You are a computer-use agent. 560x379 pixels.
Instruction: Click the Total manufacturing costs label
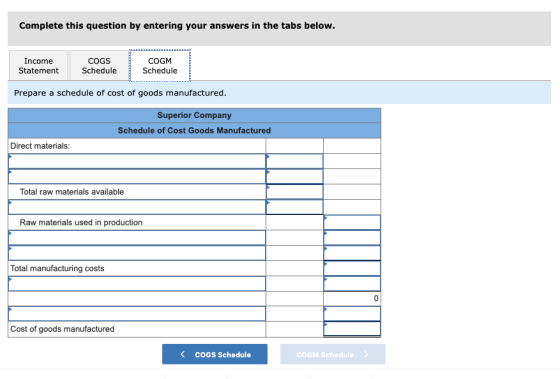(x=57, y=268)
